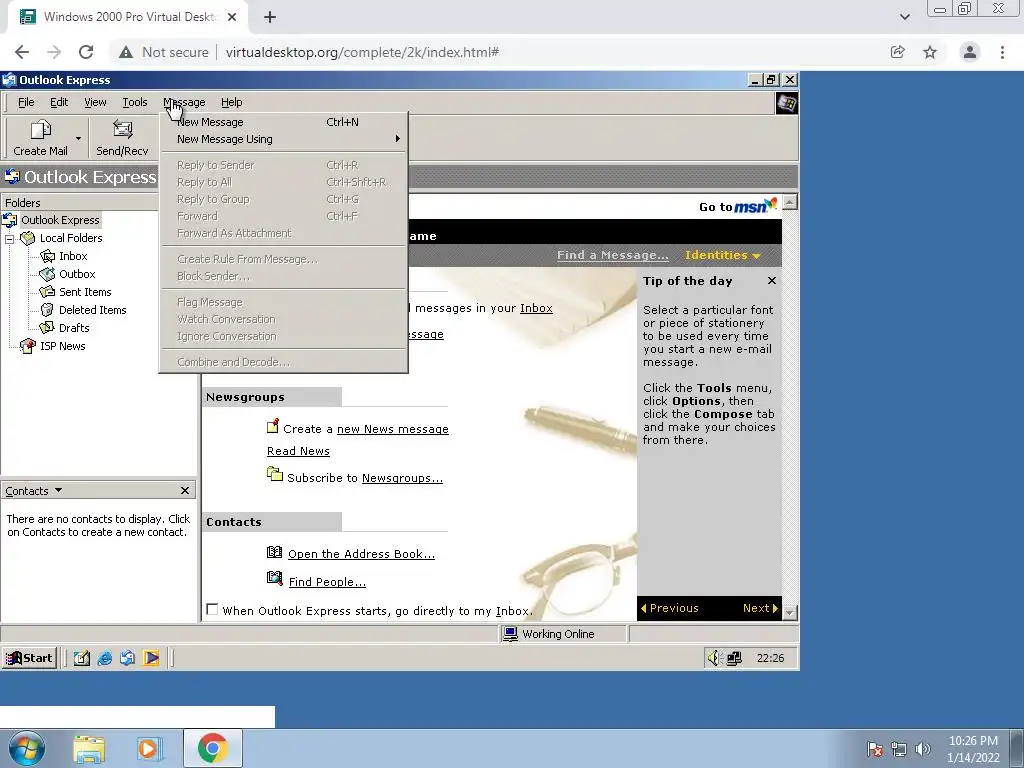
Task: Check go directly to my Inbox checkbox
Action: tap(212, 609)
